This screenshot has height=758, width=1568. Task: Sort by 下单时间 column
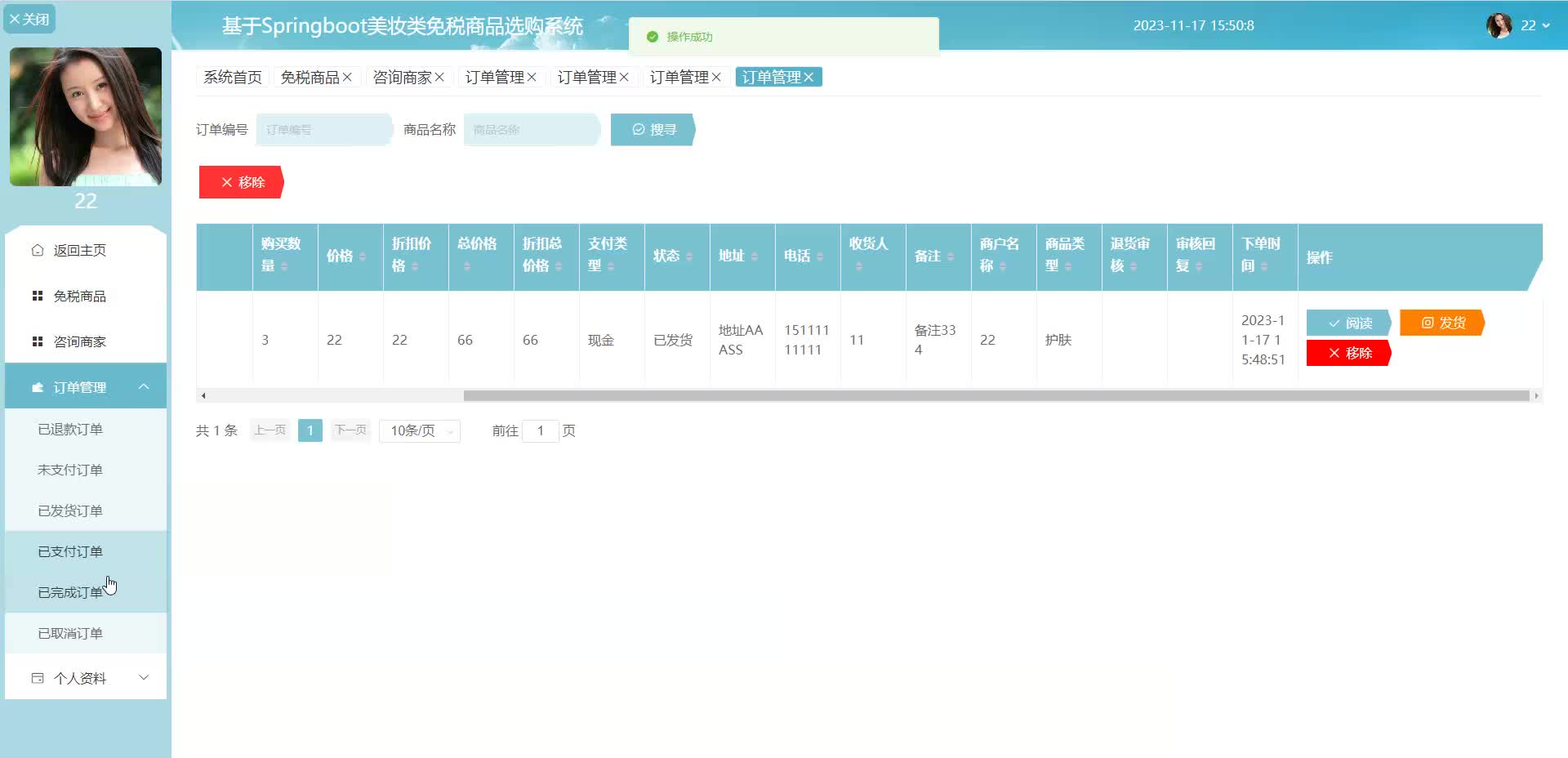point(1264,266)
